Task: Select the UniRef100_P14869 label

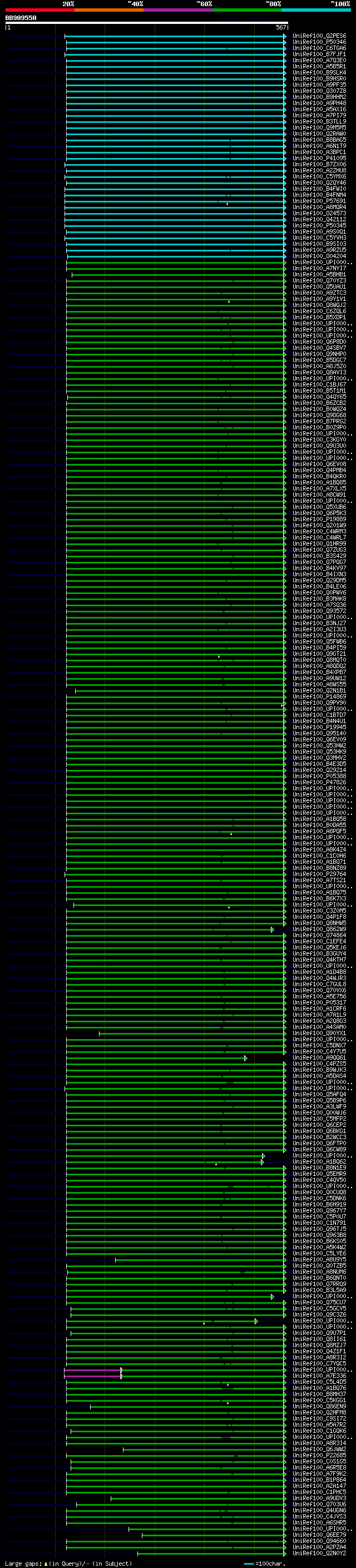Action: click(319, 697)
